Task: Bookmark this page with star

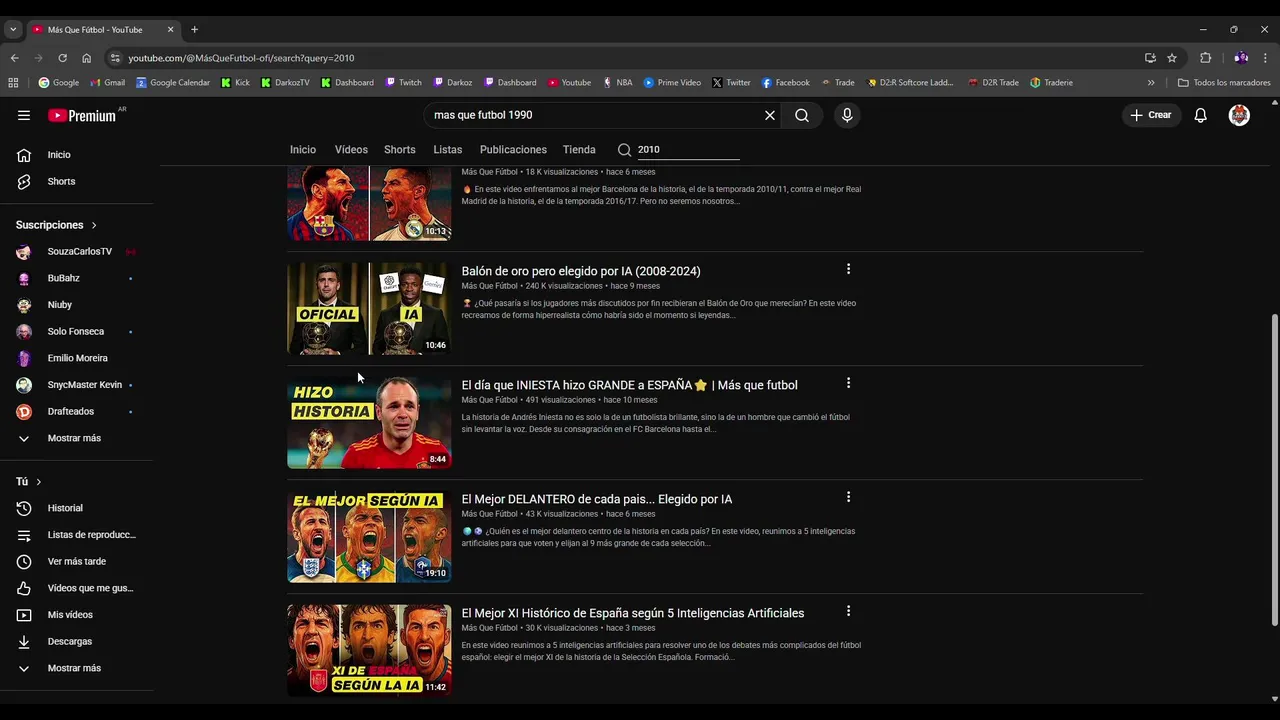Action: 1172,58
